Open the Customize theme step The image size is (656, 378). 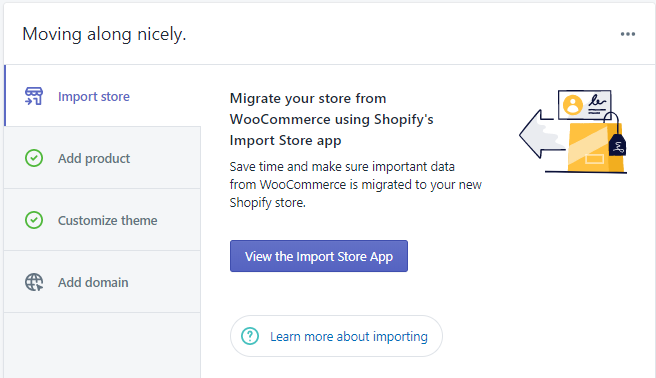[x=102, y=220]
